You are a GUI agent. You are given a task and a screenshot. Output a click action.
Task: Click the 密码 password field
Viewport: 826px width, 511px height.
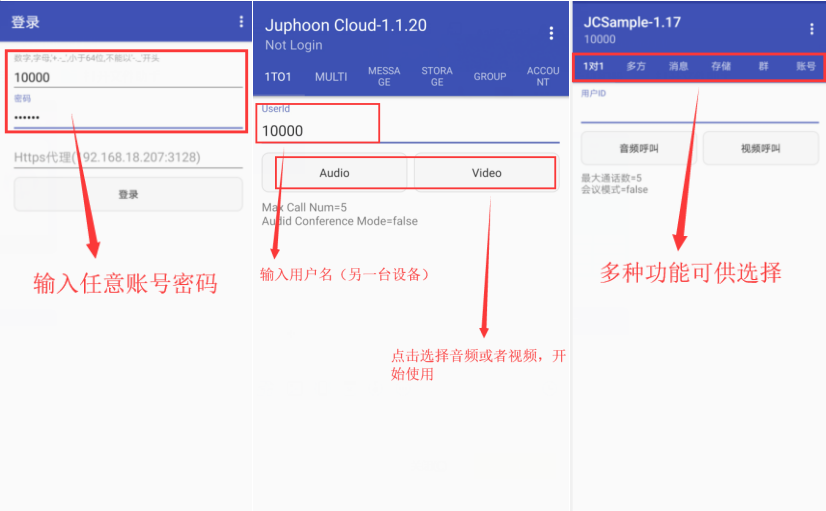click(128, 117)
